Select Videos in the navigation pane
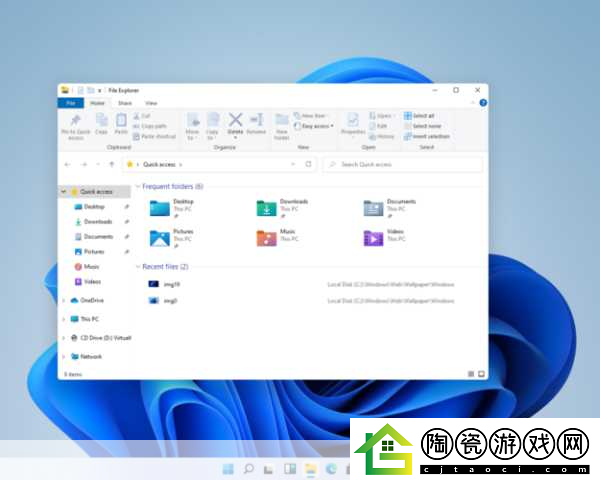The image size is (600, 480). tap(92, 281)
